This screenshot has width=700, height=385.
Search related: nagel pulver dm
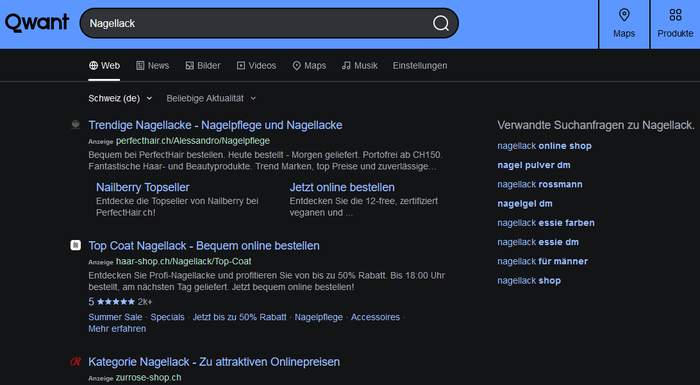point(534,165)
